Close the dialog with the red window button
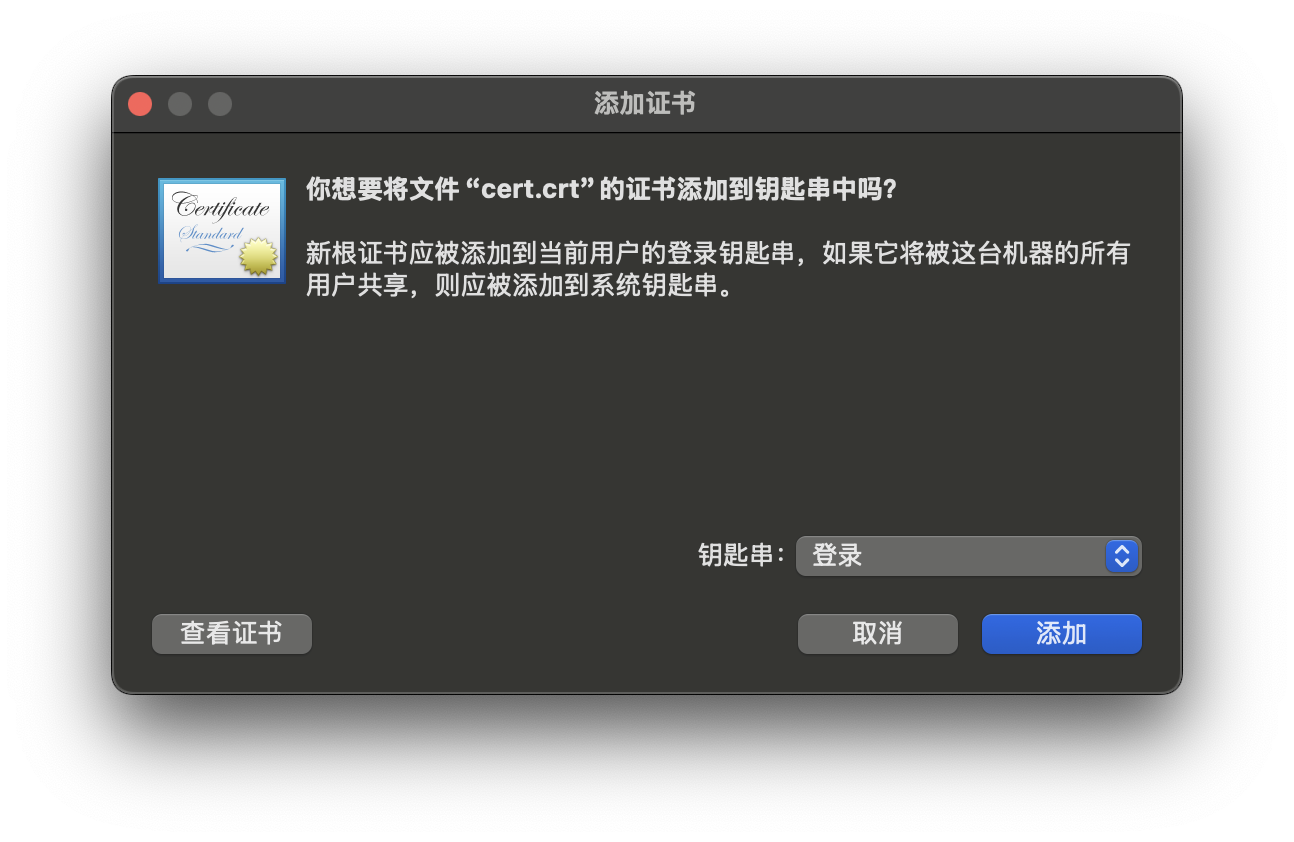Screen dimensions: 1294x842 140,104
